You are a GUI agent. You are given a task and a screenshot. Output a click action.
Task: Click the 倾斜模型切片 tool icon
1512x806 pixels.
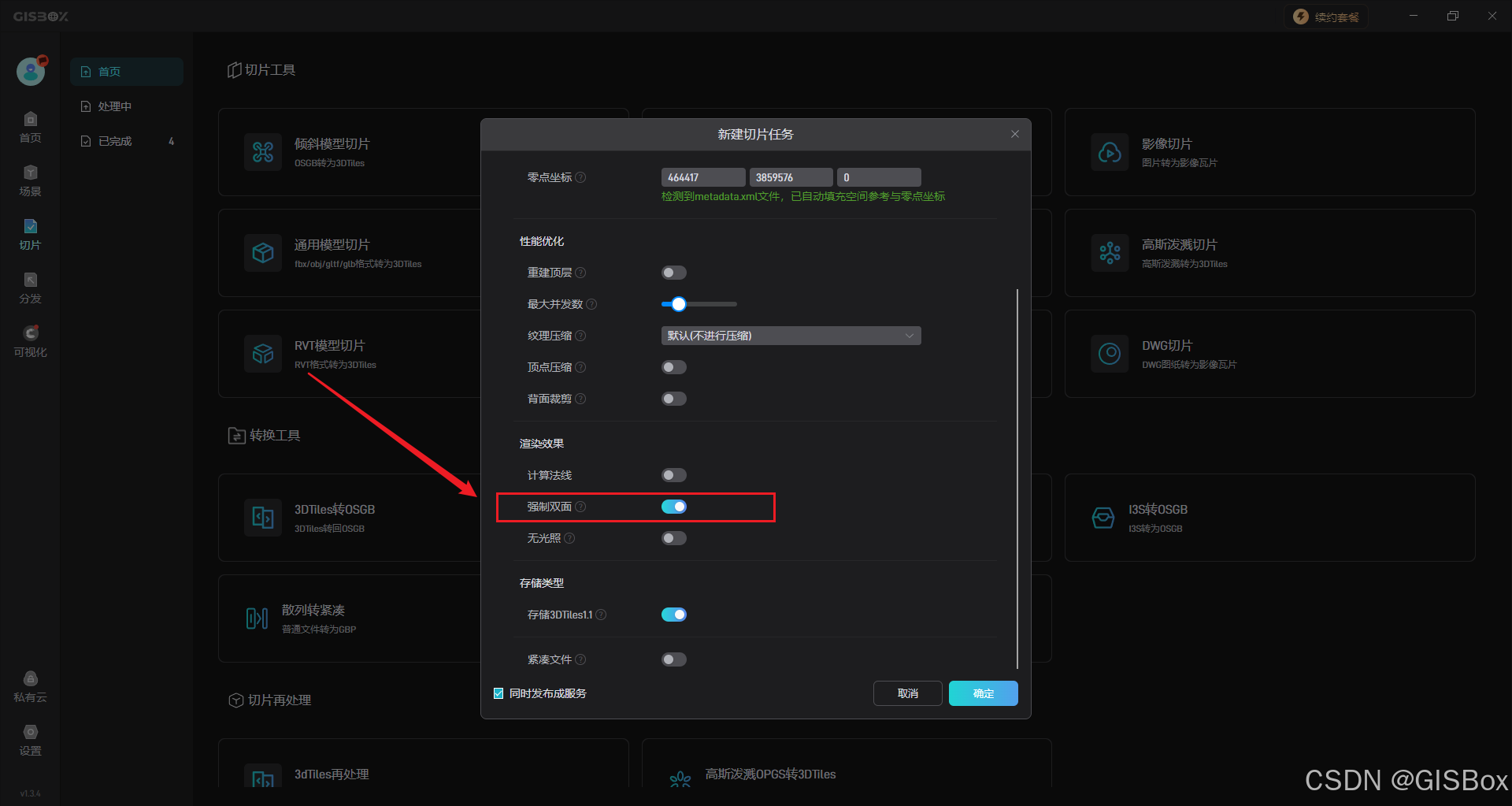(x=263, y=152)
